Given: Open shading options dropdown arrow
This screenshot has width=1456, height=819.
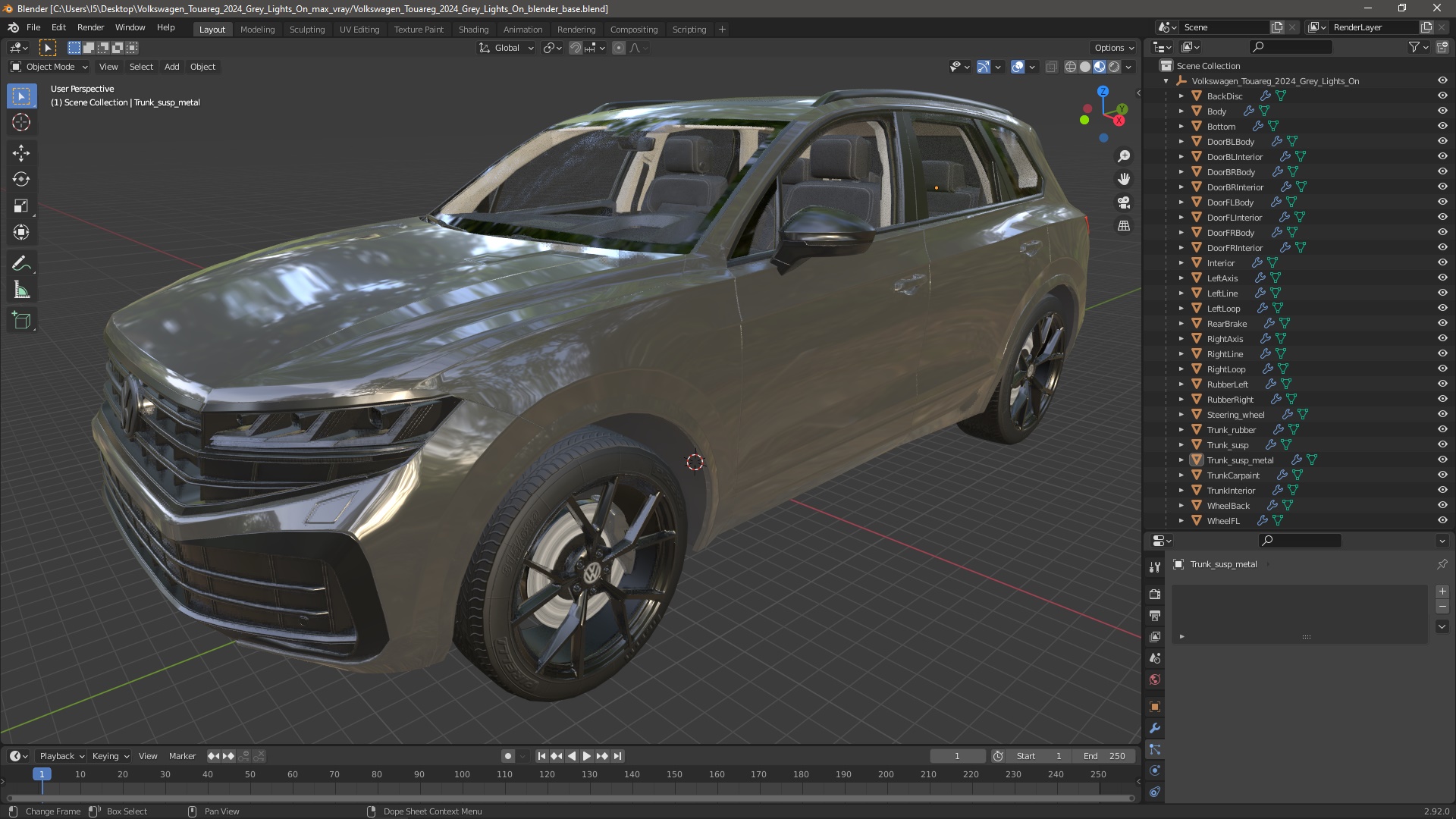Looking at the screenshot, I should [x=1128, y=67].
